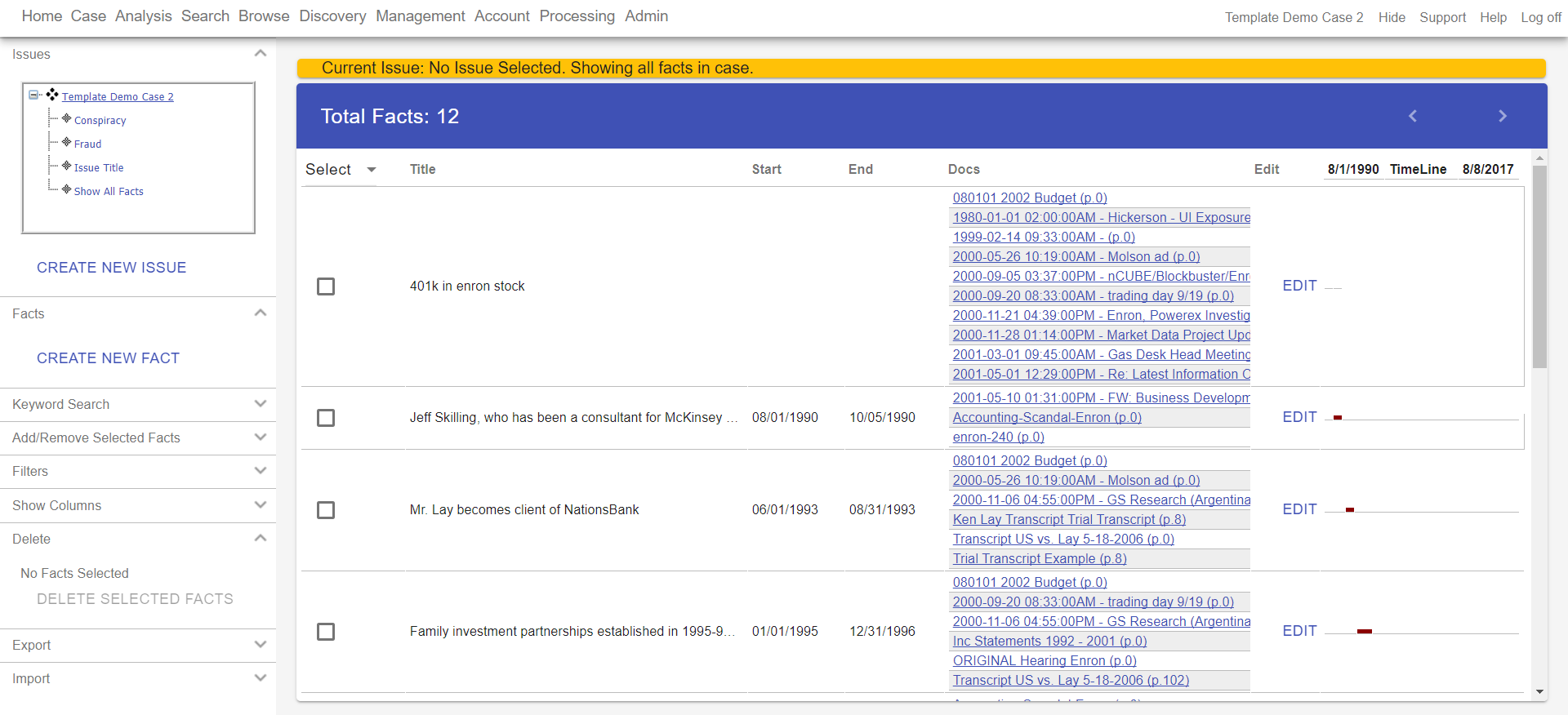Click the Family investment partnerships timeline bar
This screenshot has height=715, width=1568.
click(x=1364, y=631)
